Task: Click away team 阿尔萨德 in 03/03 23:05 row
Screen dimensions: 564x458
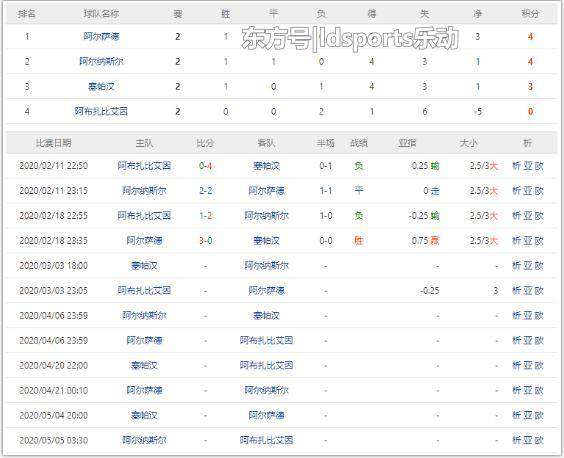Action: point(267,290)
